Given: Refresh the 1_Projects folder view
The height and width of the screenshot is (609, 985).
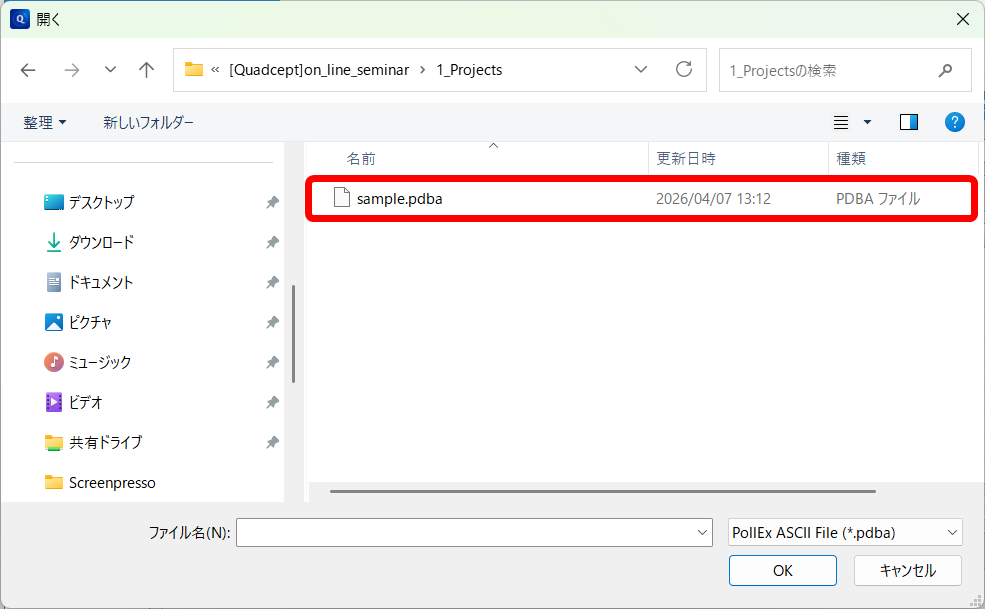Looking at the screenshot, I should (684, 70).
